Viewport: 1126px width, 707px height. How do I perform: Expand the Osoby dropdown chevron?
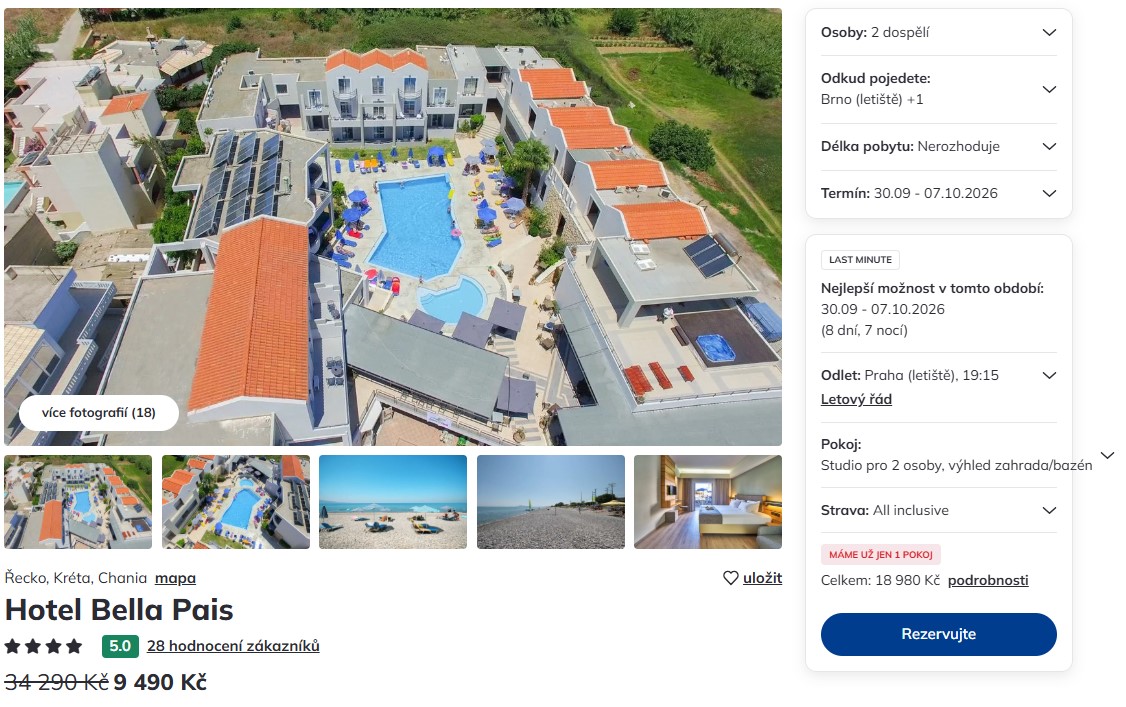pos(1049,32)
